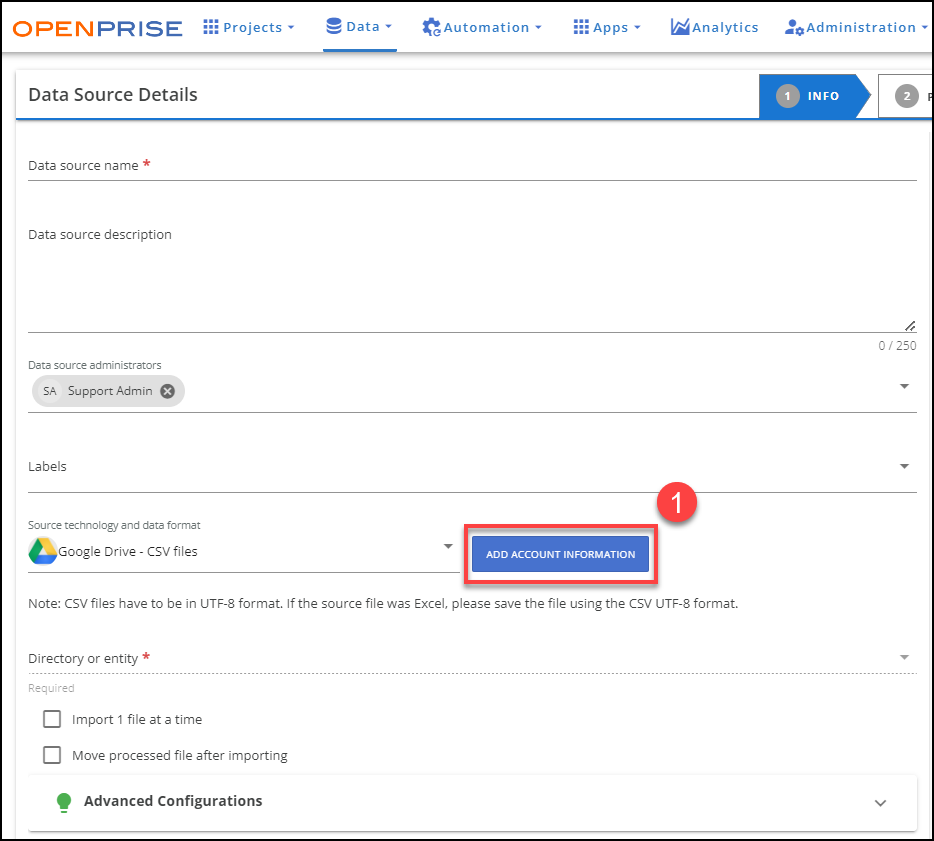Open the Directory or entity dropdown

pyautogui.click(x=905, y=657)
